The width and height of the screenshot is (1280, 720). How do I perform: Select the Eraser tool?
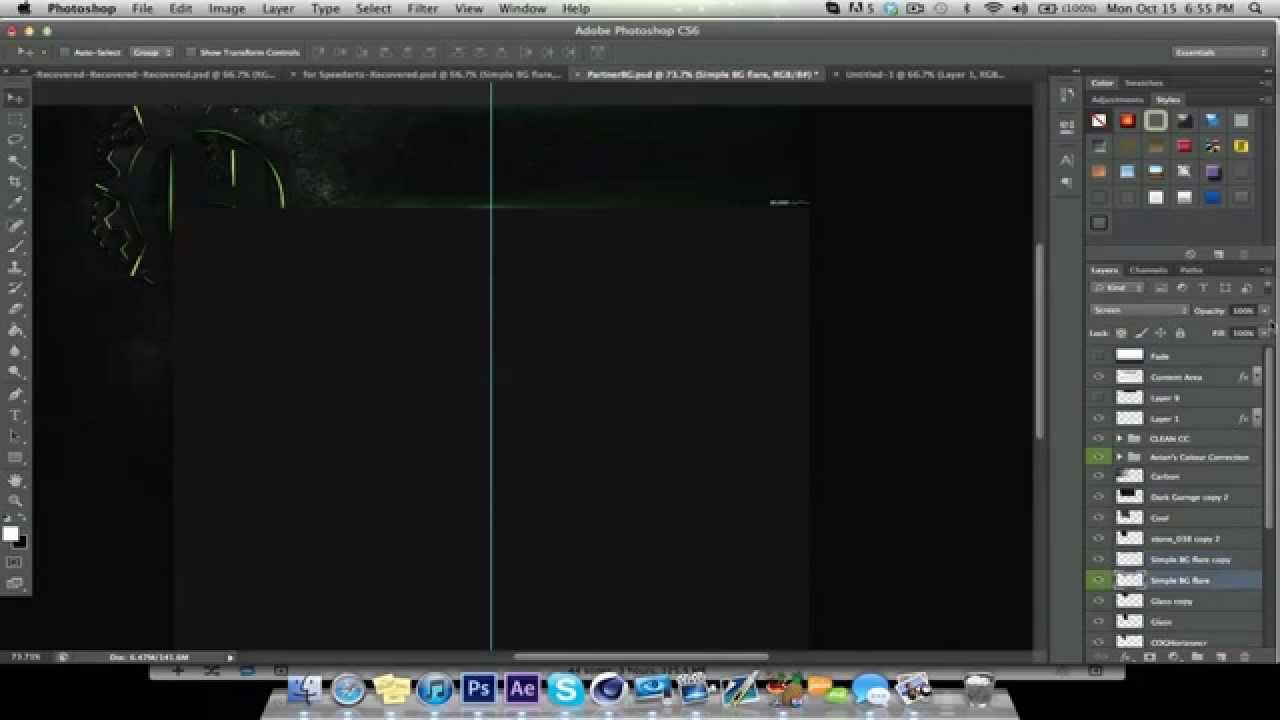coord(15,309)
